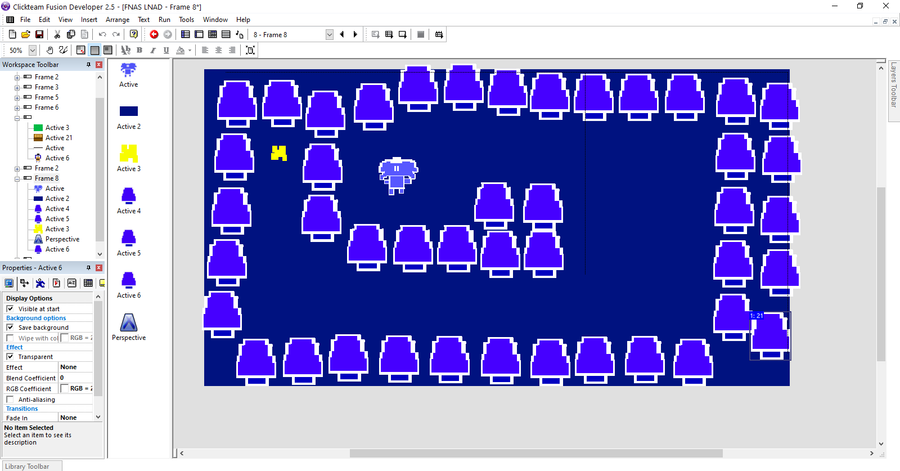Click the Copy icon in toolbar
This screenshot has width=900, height=471.
(71, 34)
